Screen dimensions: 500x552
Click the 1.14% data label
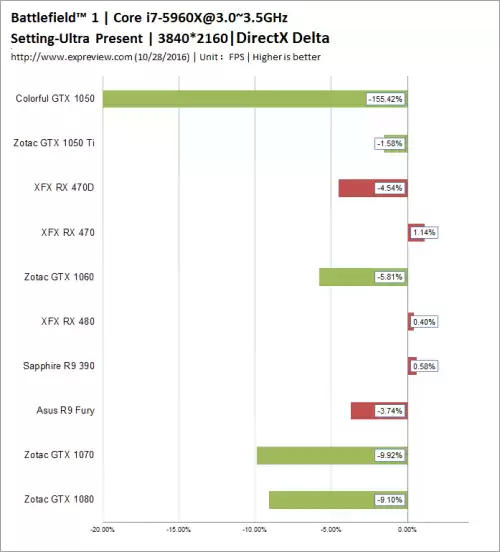coord(424,232)
